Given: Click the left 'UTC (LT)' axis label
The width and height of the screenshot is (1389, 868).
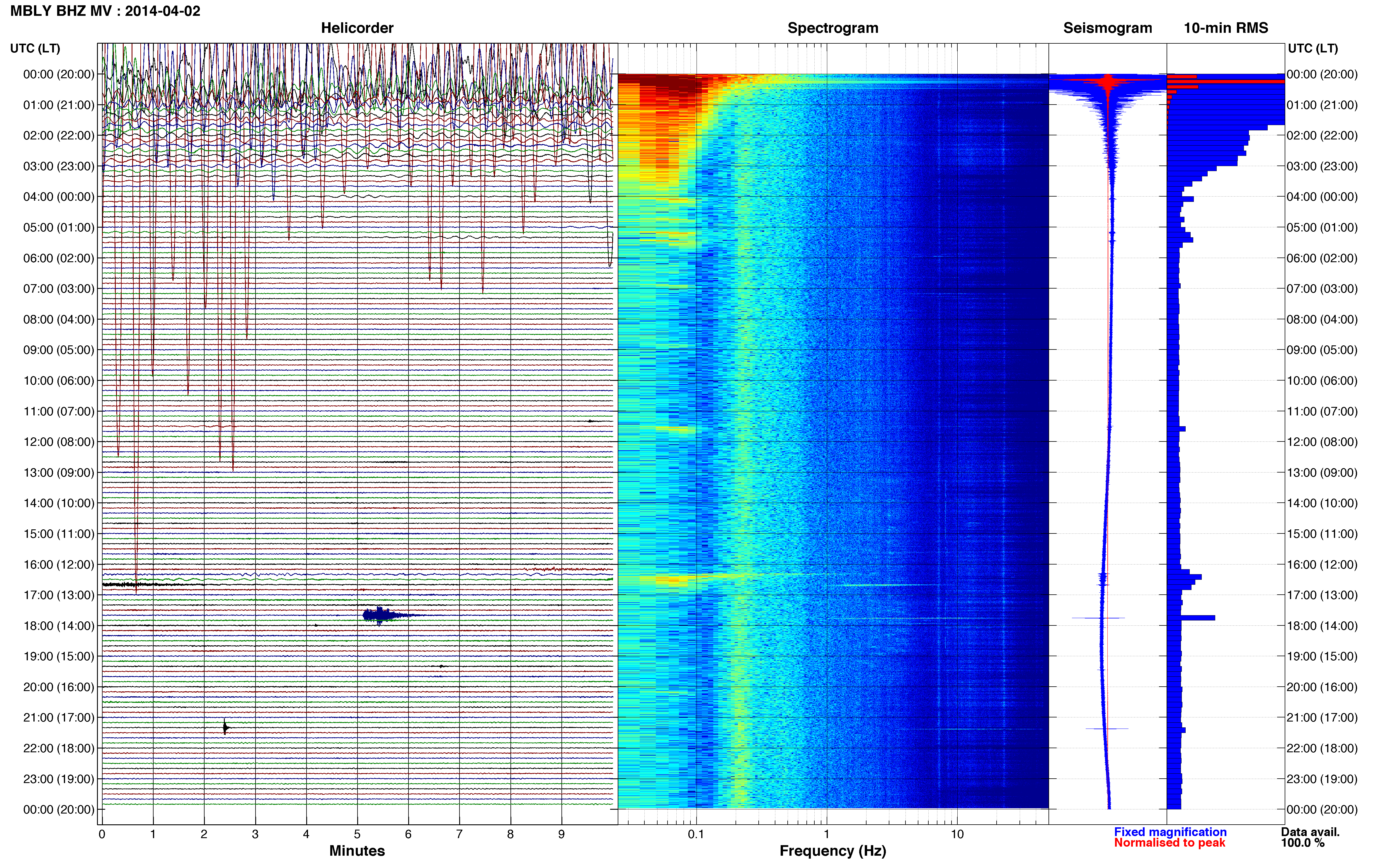Looking at the screenshot, I should point(35,48).
